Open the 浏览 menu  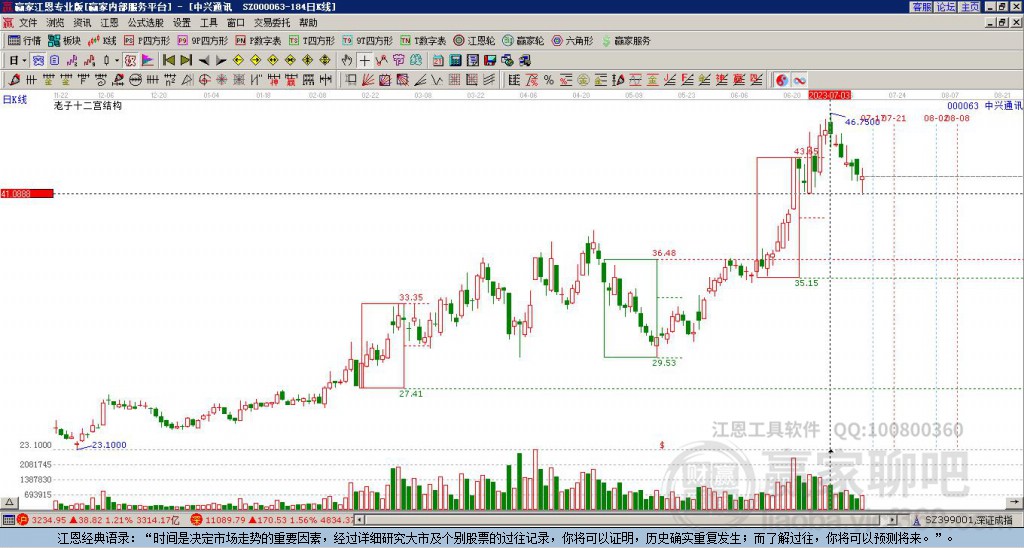click(55, 23)
